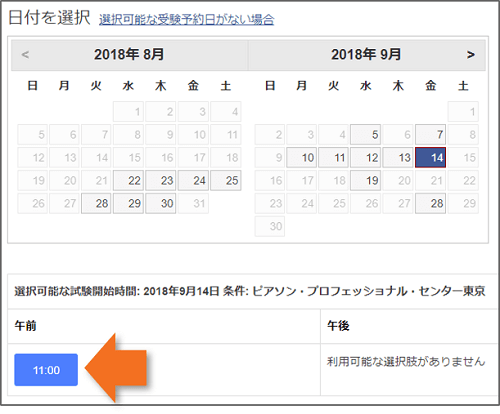Click disabled September 20 cell

(398, 180)
